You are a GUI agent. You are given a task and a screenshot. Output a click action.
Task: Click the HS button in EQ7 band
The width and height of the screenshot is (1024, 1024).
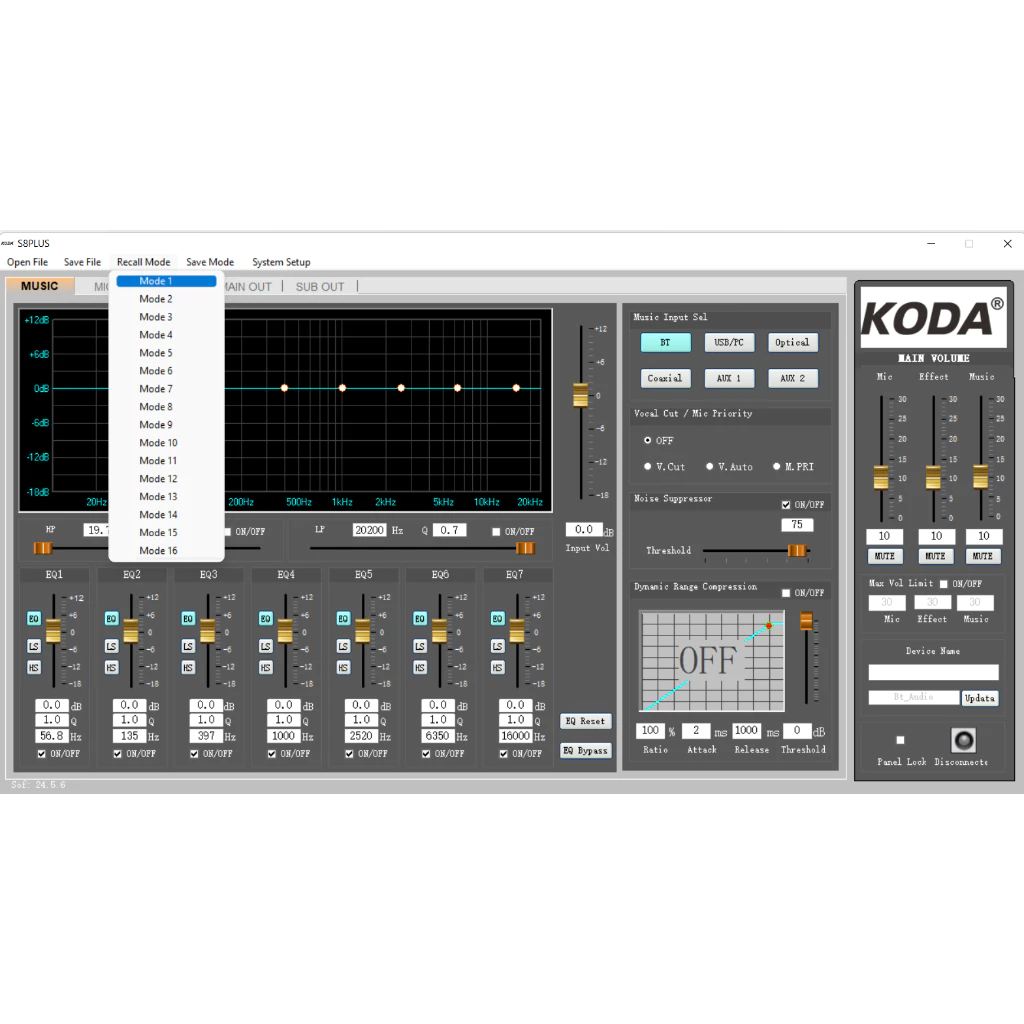click(x=498, y=667)
